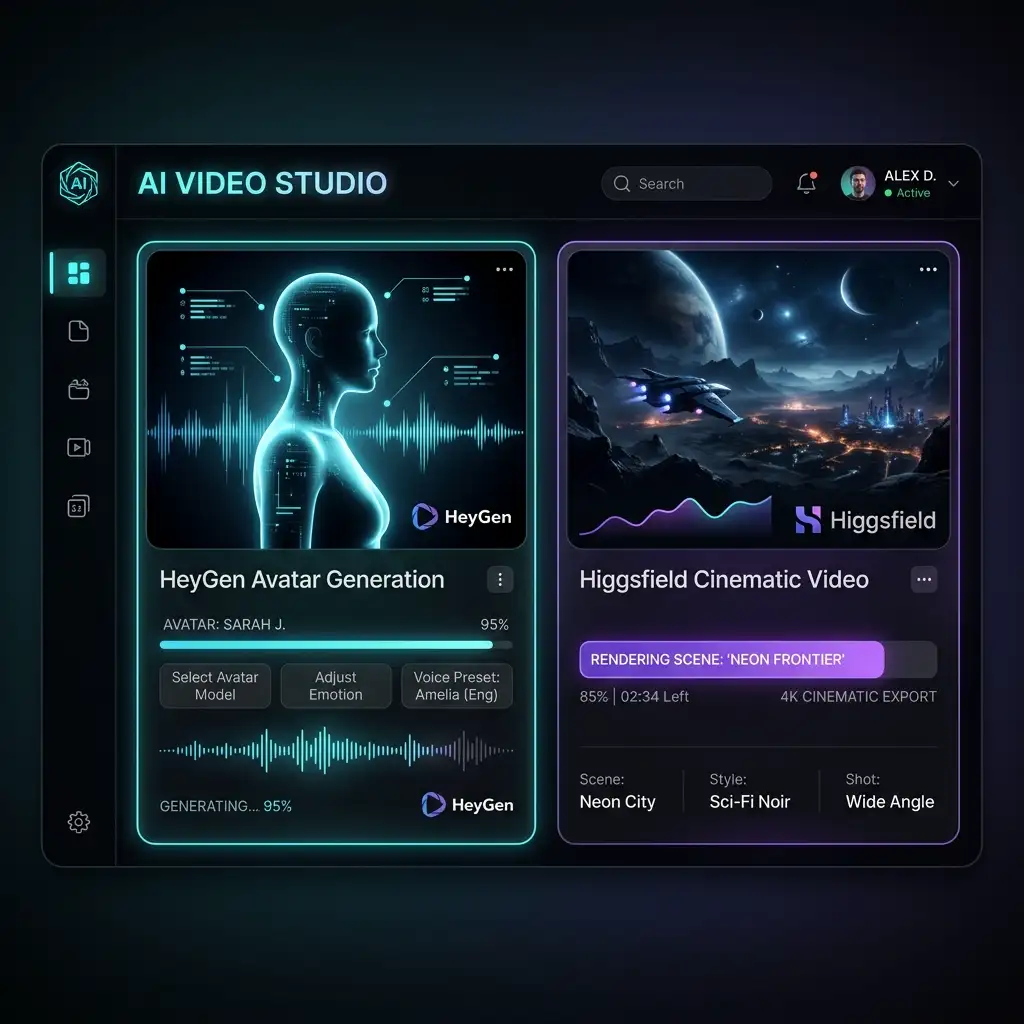The width and height of the screenshot is (1024, 1024).
Task: Click the Higgsfield Cinematic Video title
Action: tap(724, 579)
